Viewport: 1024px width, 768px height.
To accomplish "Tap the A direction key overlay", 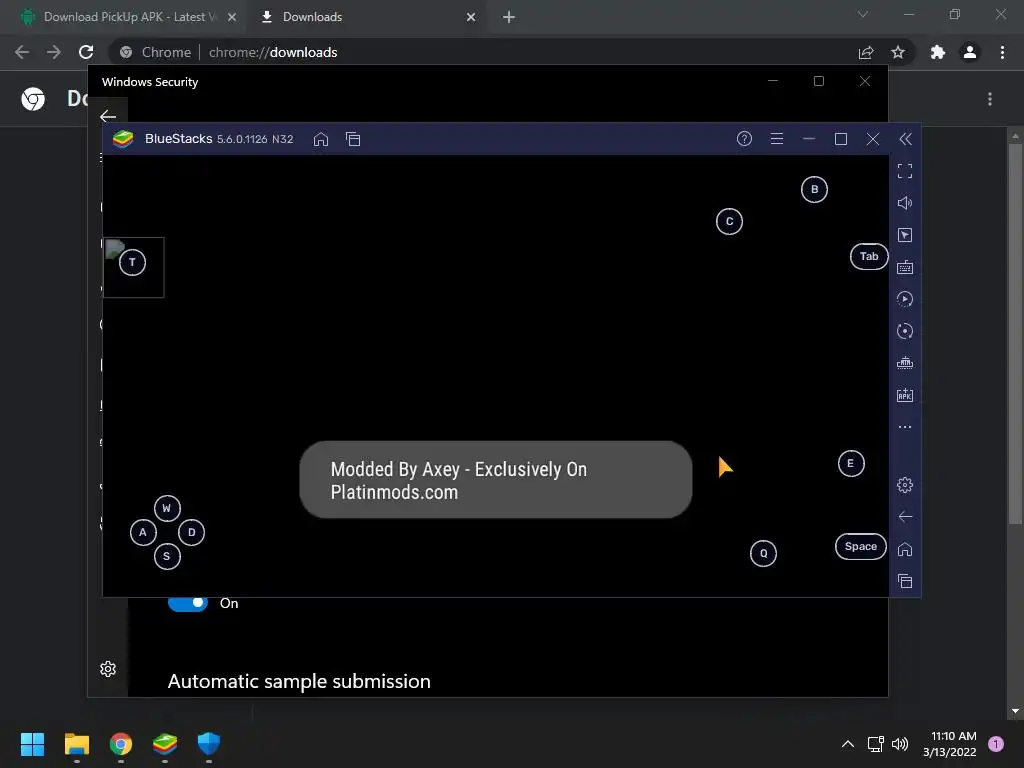I will (143, 533).
